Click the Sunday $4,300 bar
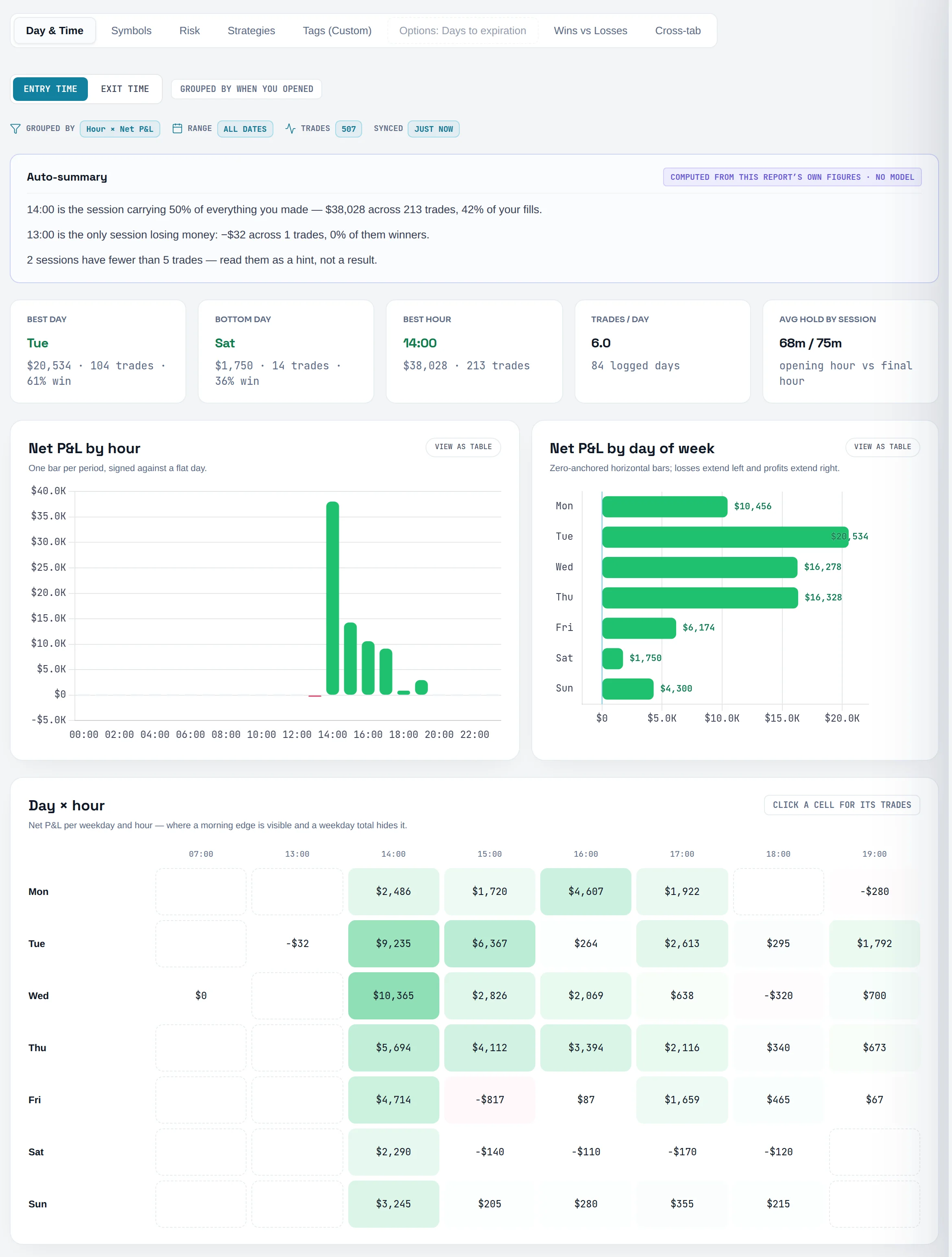 (628, 689)
